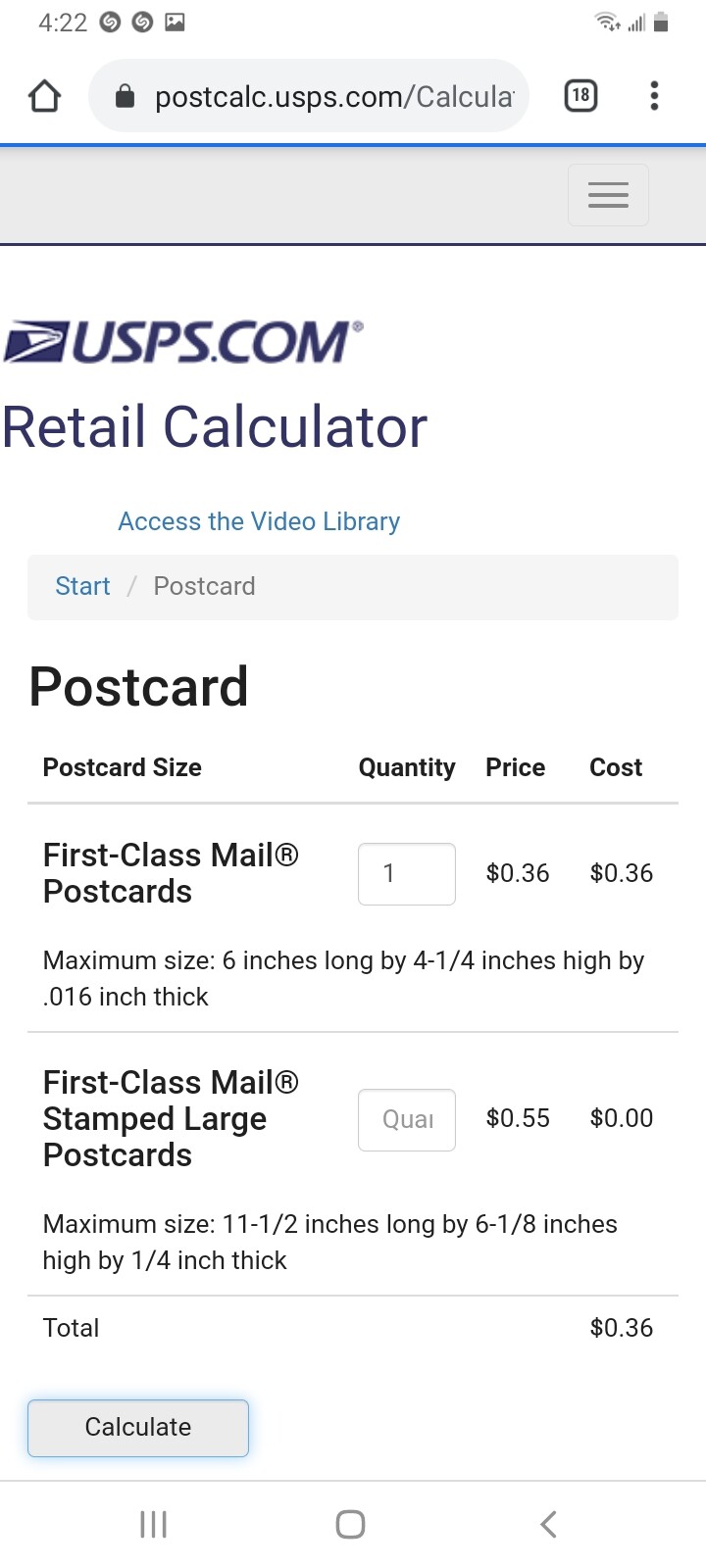The height and width of the screenshot is (1568, 706).
Task: Focus the Stamped Large Postcards quantity field
Action: (406, 1119)
